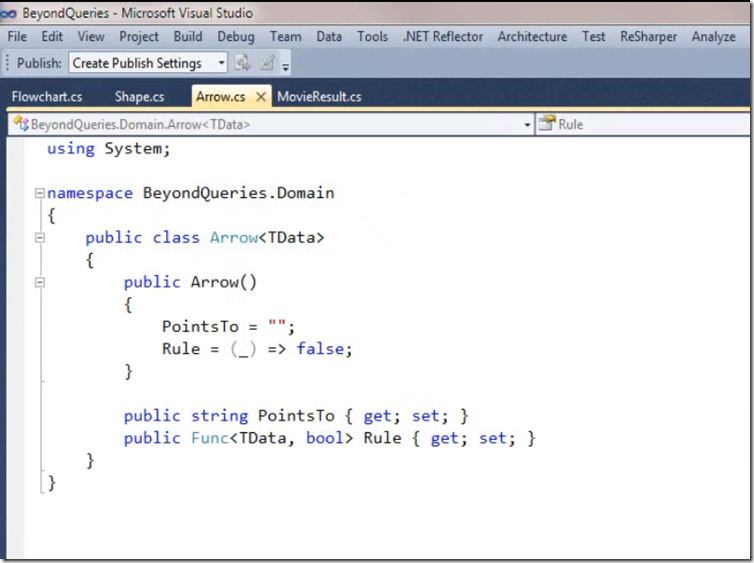
Task: Click the toolbar grip handle beside Publish
Action: coord(7,63)
